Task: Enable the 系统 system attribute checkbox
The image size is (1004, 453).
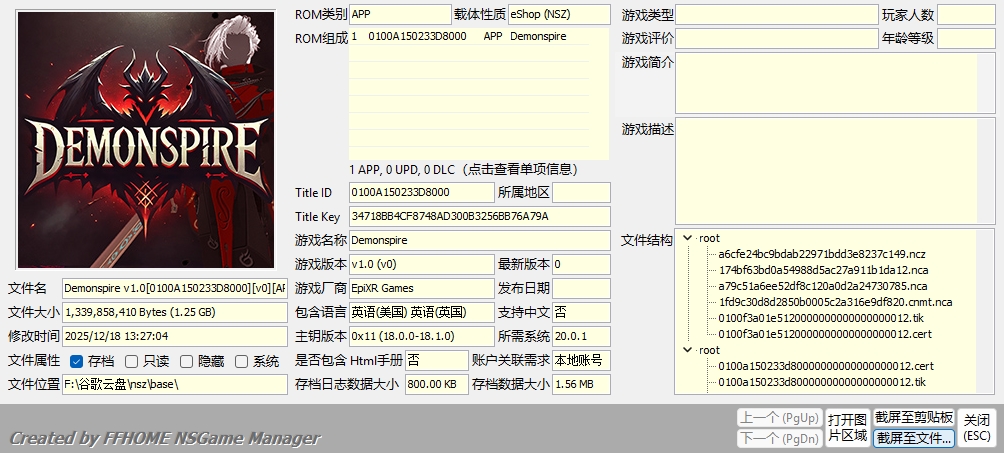Action: coord(241,361)
